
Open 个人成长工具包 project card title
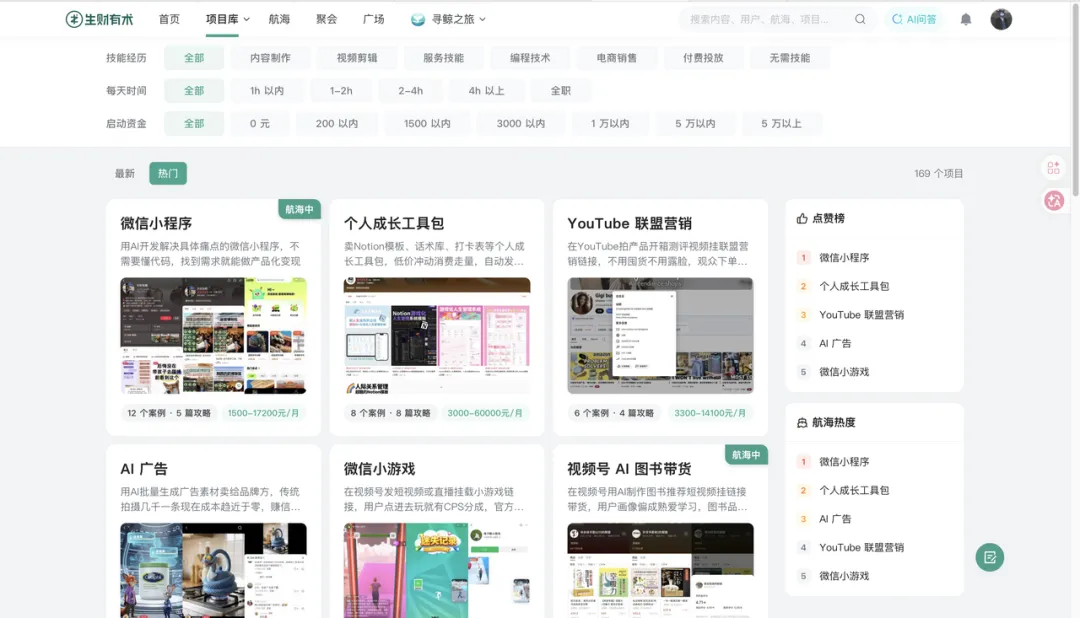point(394,223)
